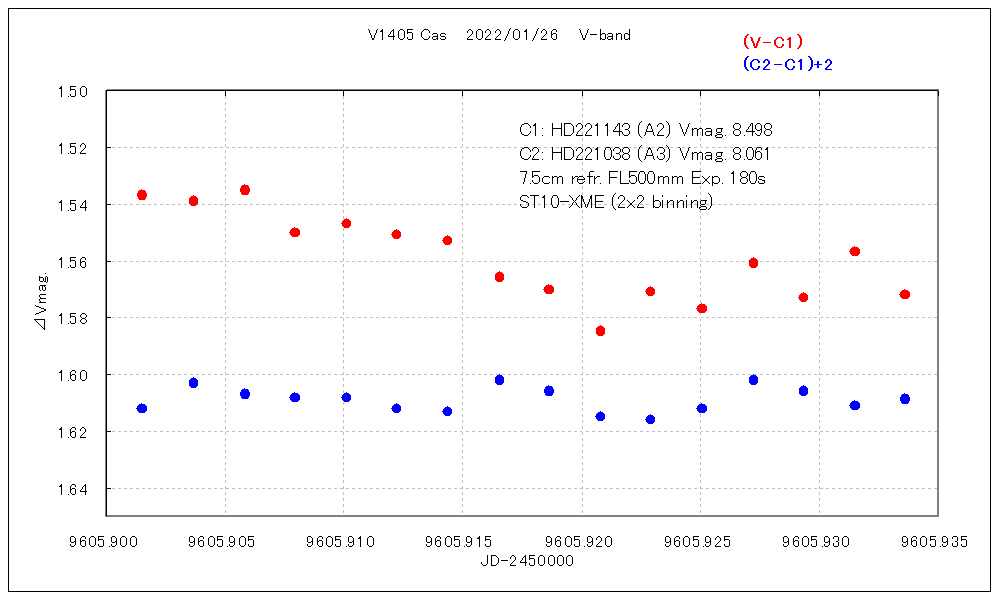
Task: Click the leftmost red data point
Action: click(x=142, y=195)
